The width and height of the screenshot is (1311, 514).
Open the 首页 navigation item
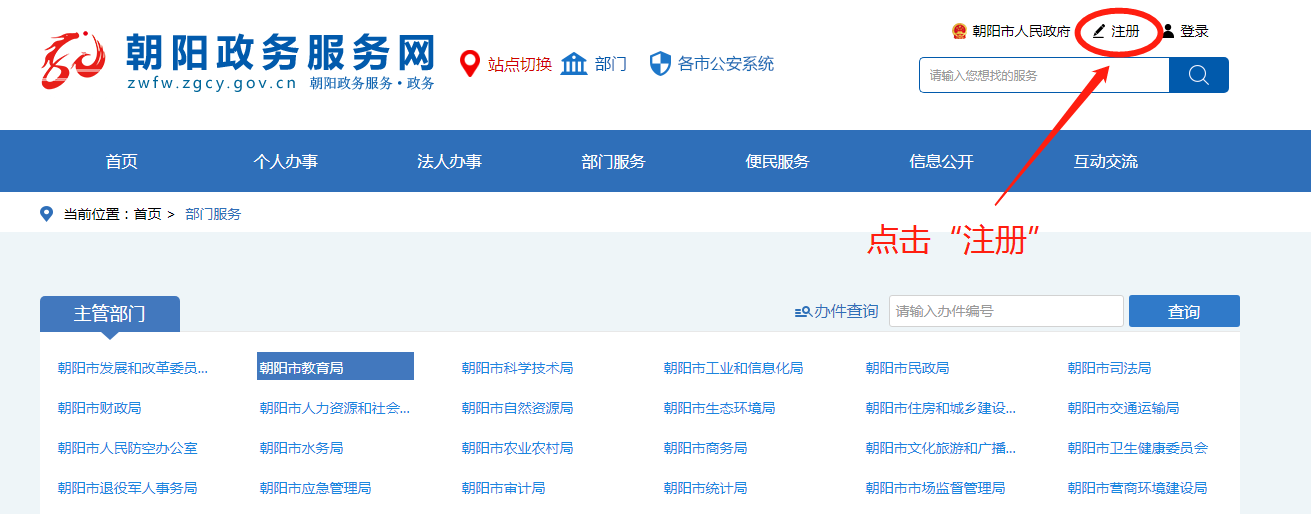(122, 162)
